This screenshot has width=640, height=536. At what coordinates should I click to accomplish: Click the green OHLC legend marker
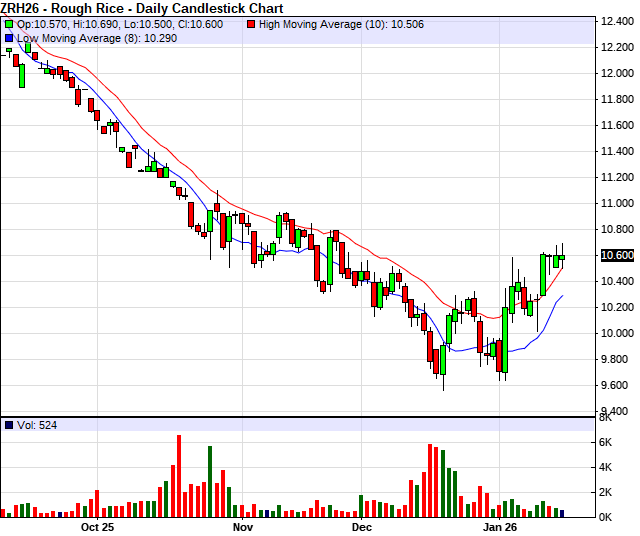(x=9, y=22)
